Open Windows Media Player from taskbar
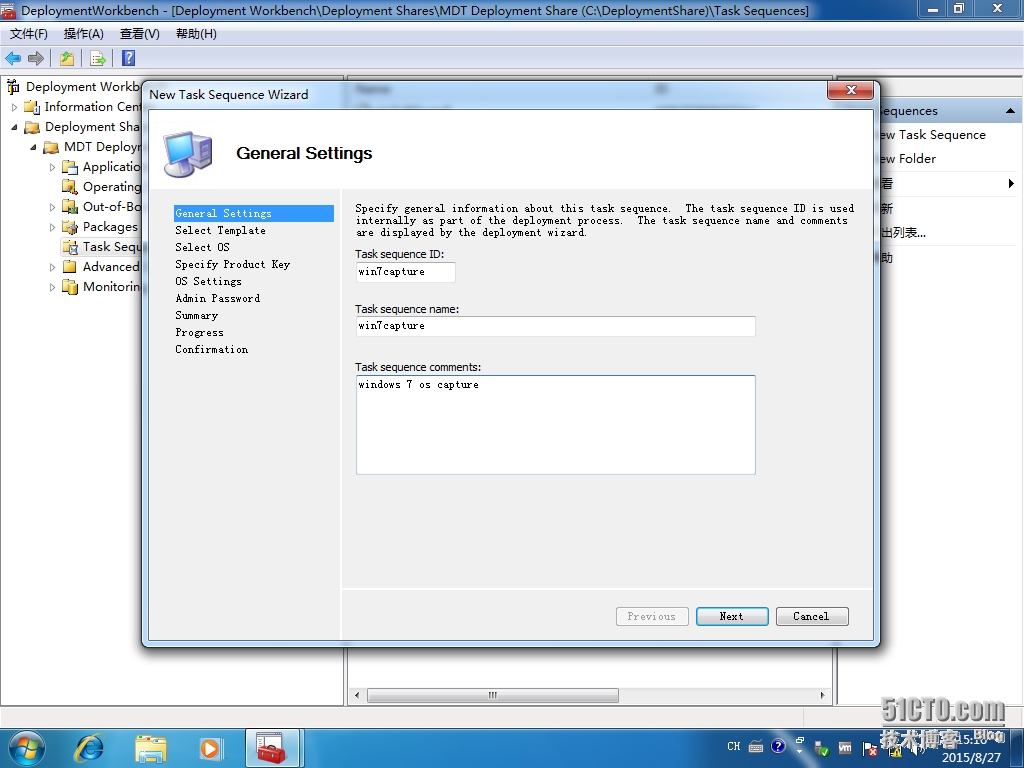1024x768 pixels. click(x=210, y=748)
